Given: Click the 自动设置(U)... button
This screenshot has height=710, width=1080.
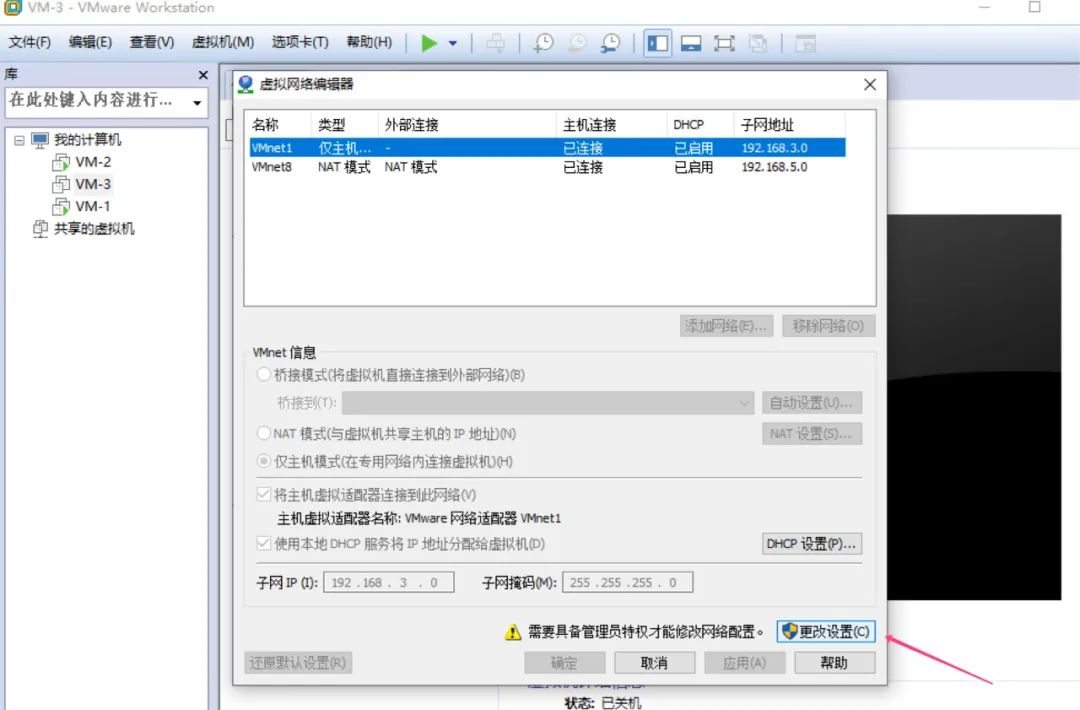Looking at the screenshot, I should (812, 403).
